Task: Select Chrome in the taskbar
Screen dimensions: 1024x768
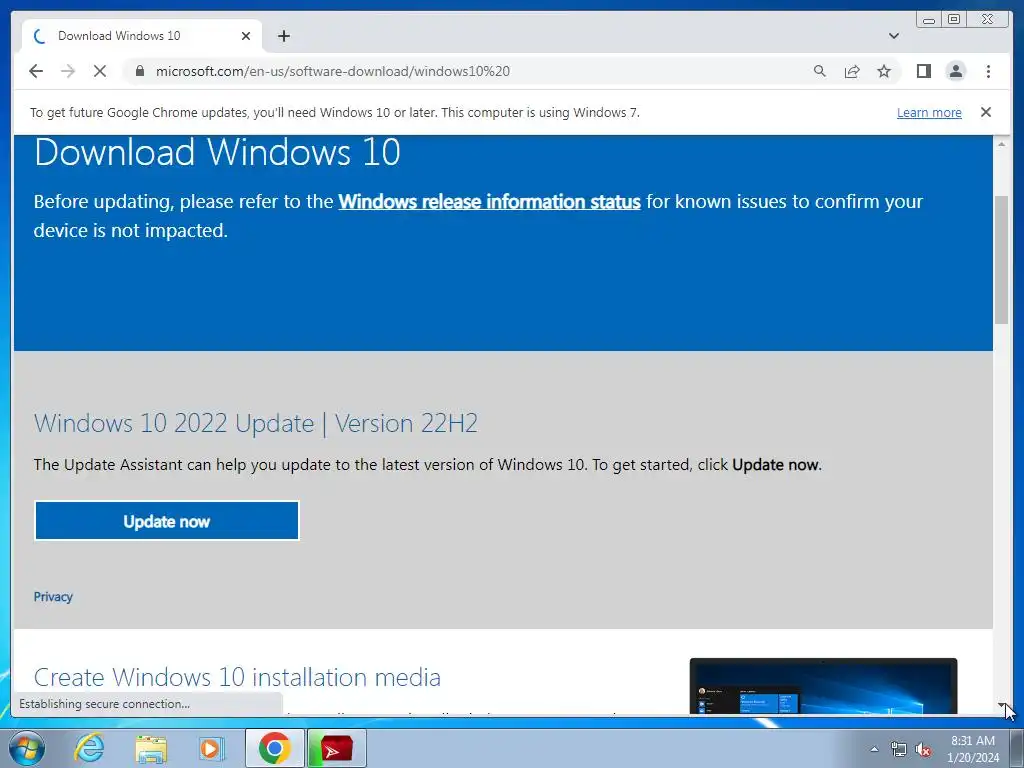Action: (274, 748)
